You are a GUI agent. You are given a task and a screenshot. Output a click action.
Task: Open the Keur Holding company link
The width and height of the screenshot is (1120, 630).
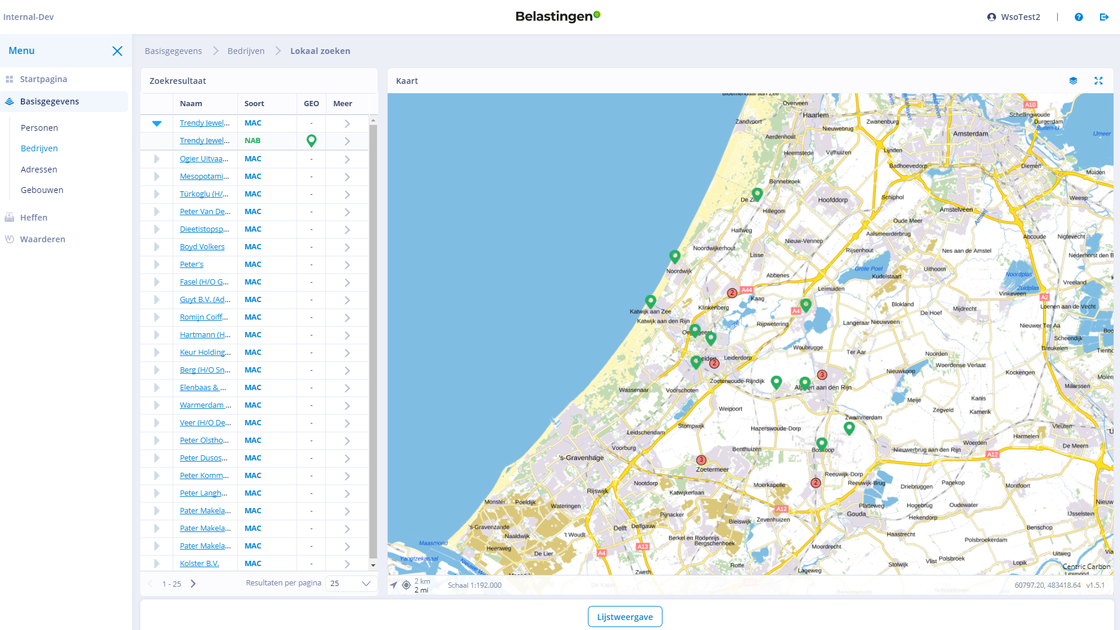tap(206, 352)
